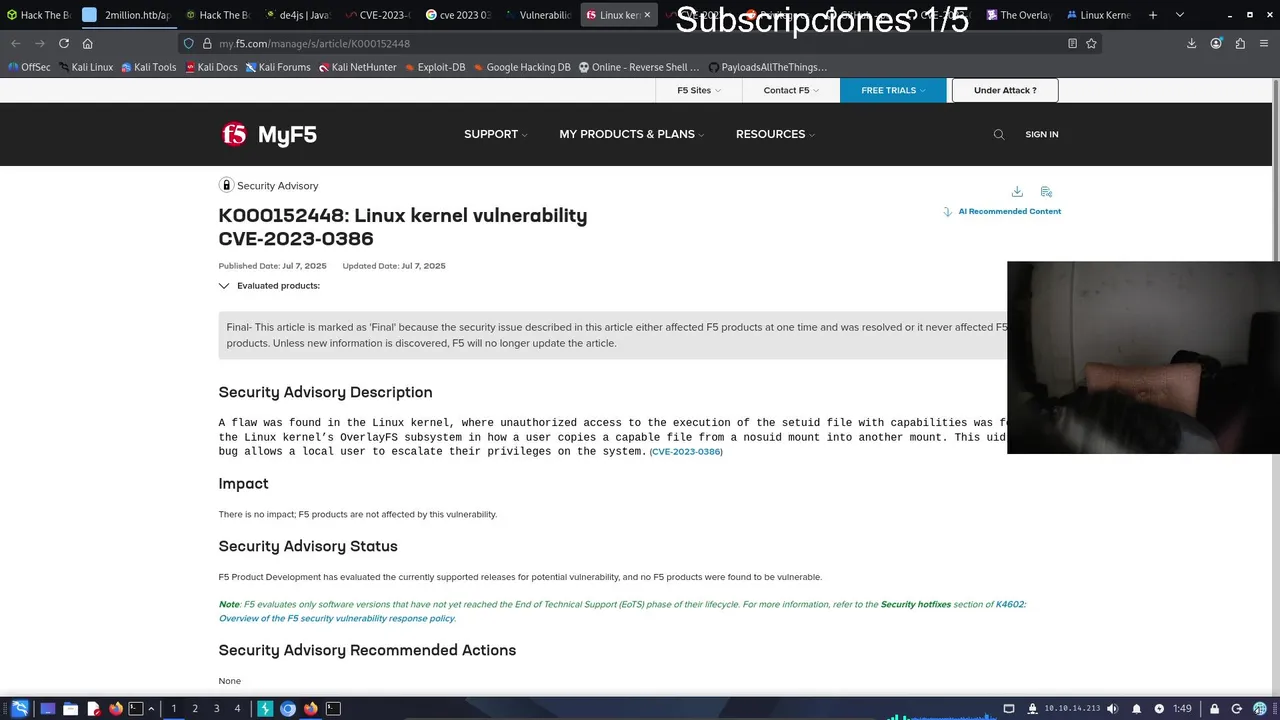1280x720 pixels.
Task: Close the active Linux kernel tab
Action: click(x=648, y=15)
